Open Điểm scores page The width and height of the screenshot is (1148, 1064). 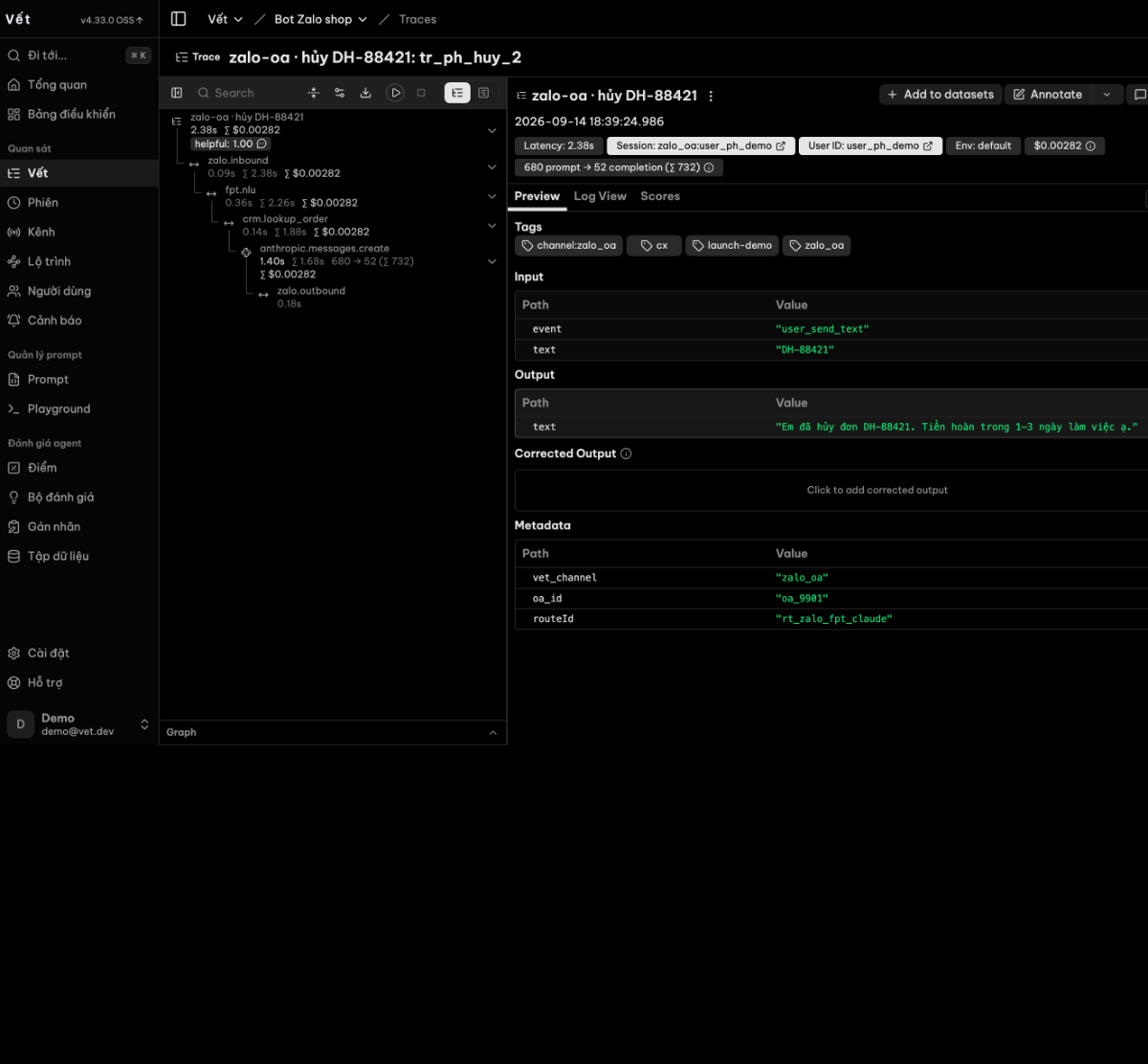(79, 468)
